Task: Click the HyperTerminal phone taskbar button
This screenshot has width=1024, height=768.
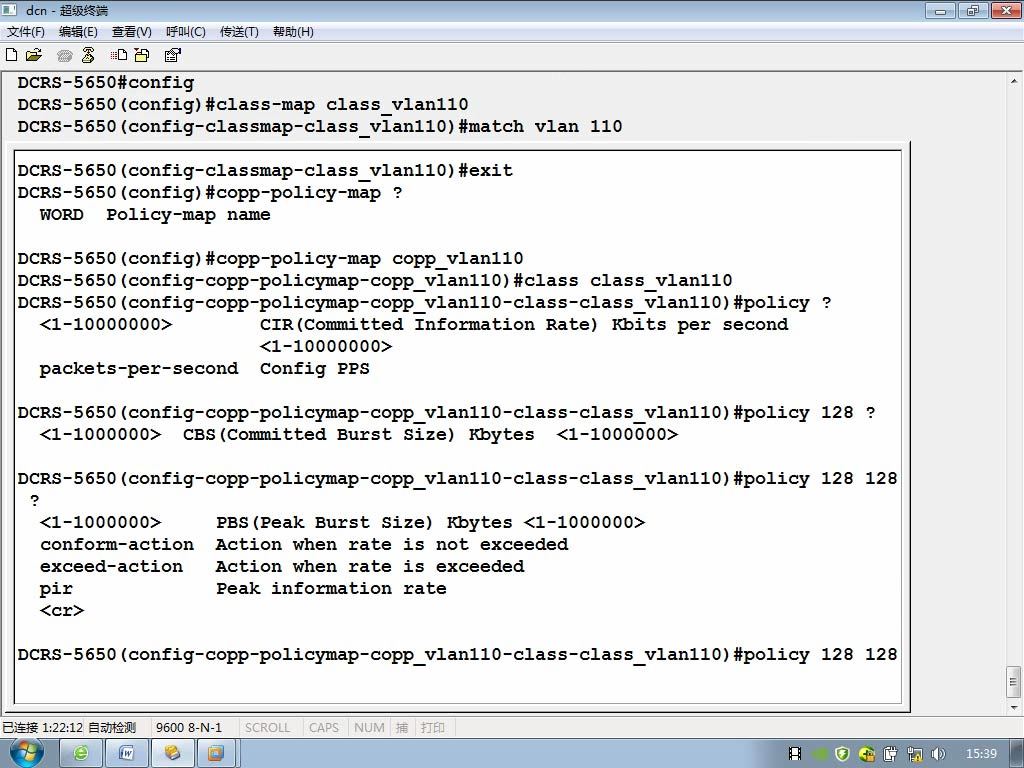Action: (x=172, y=753)
